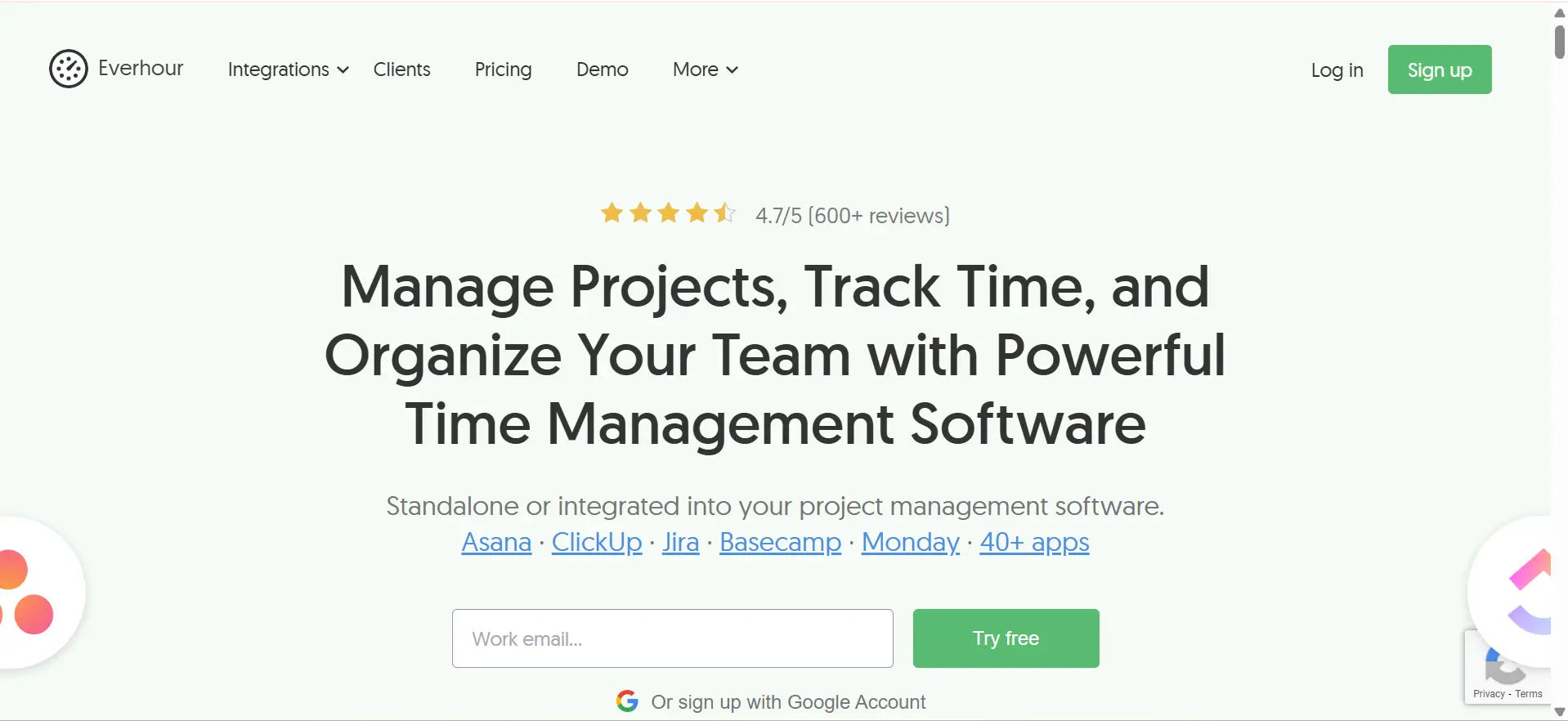1568x721 pixels.
Task: Click the ClickUp floating logo bubble
Action: [x=1519, y=592]
